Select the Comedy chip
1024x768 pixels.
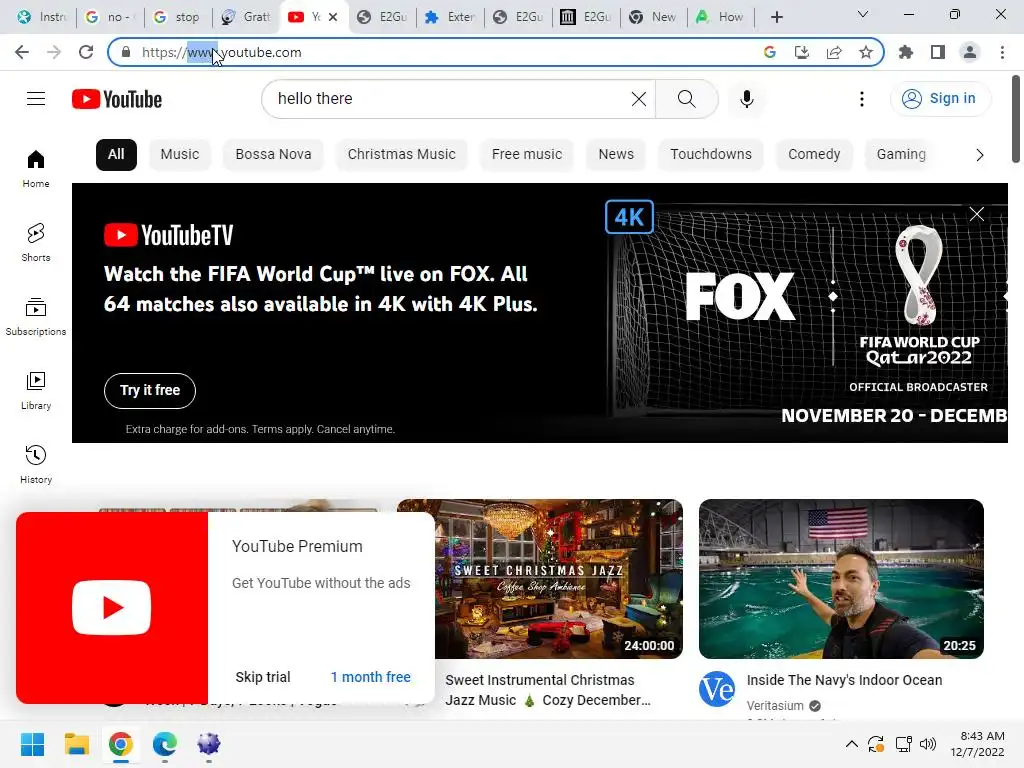pyautogui.click(x=814, y=155)
